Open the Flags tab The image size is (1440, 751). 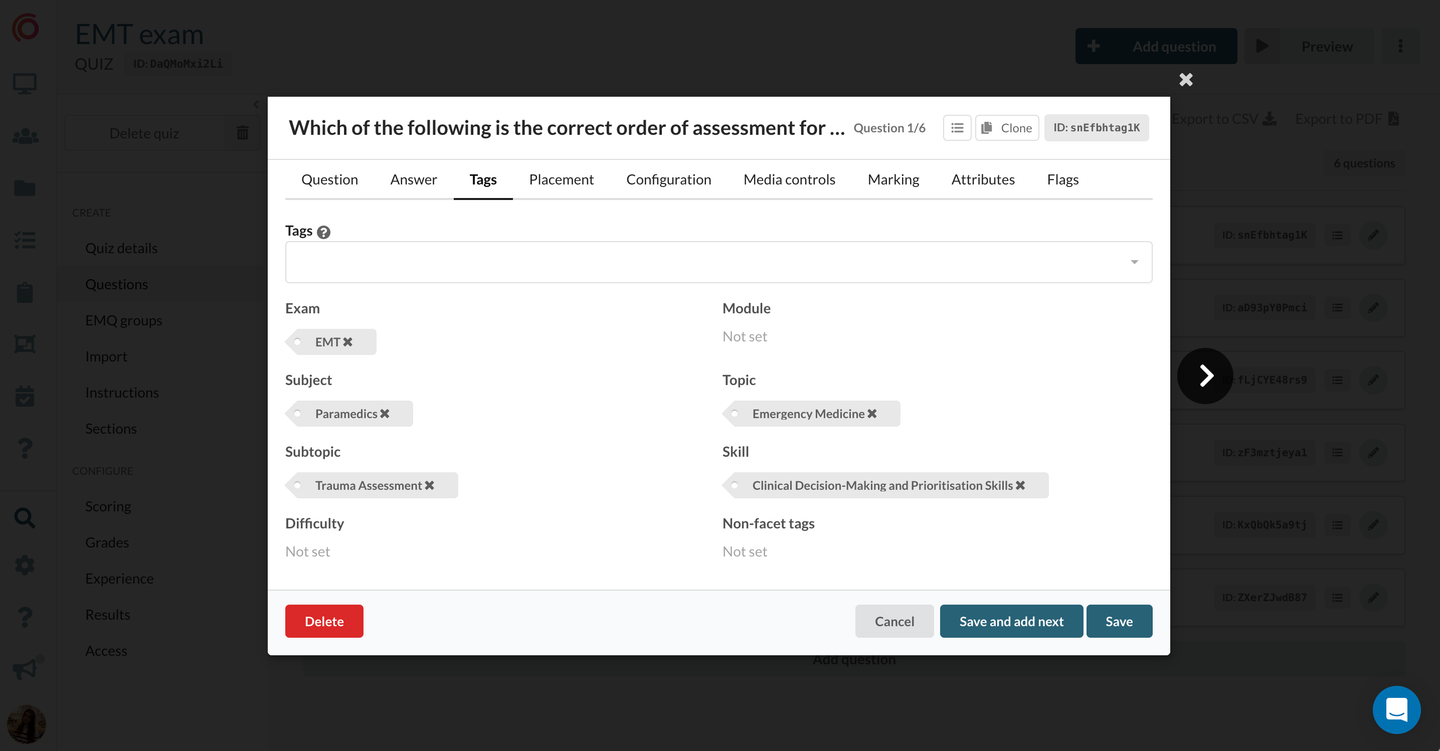point(1062,180)
